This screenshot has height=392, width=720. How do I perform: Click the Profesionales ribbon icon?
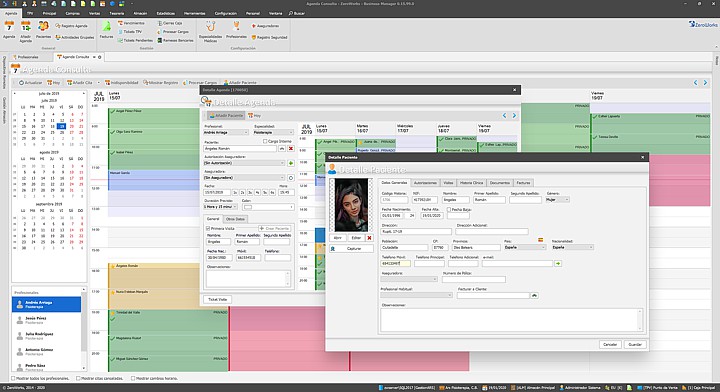click(x=236, y=30)
